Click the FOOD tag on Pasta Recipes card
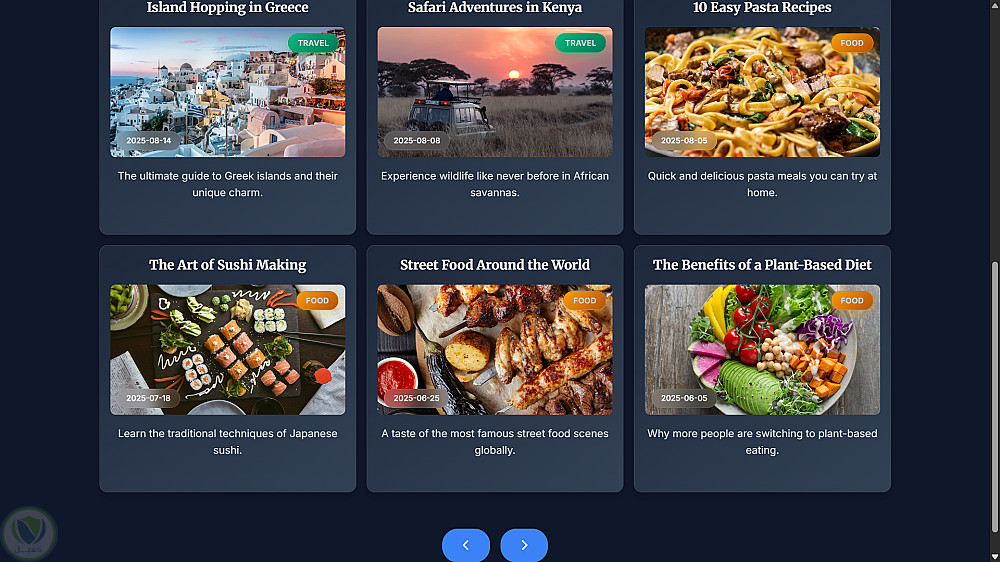This screenshot has width=1000, height=562. (x=851, y=43)
